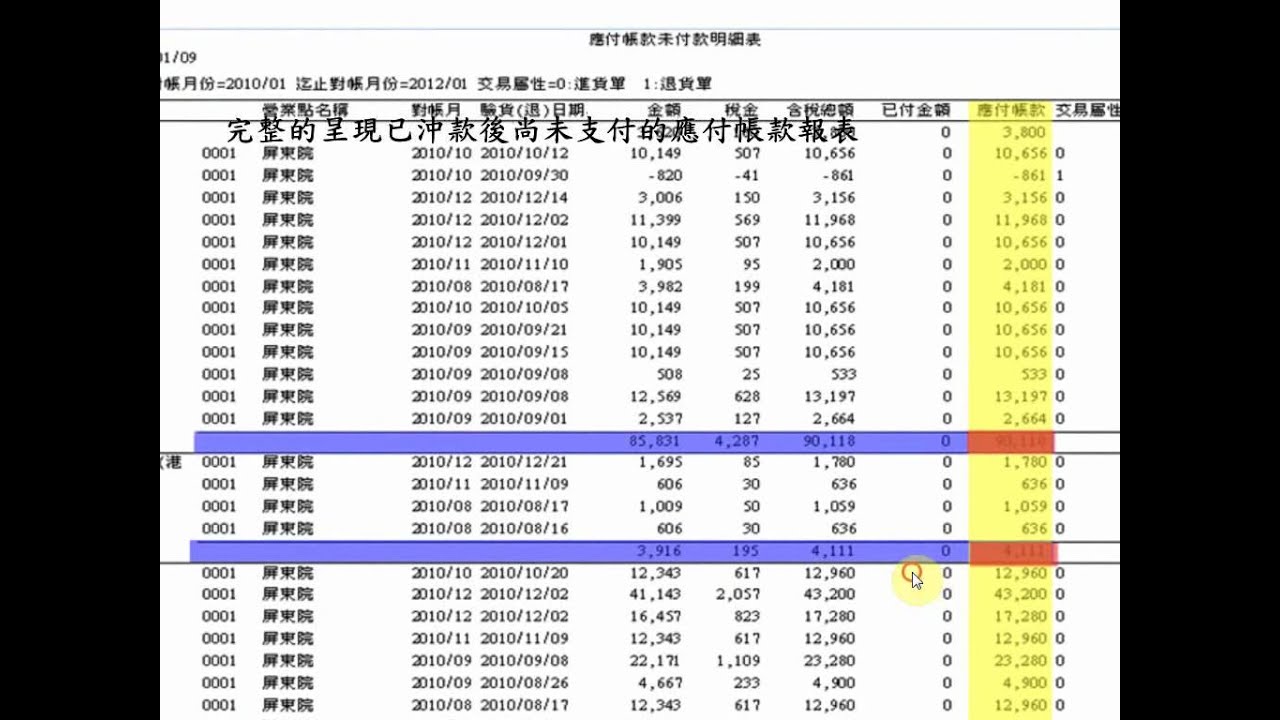Click transaction attribute 1 on the -861 row
The width and height of the screenshot is (1280, 720).
tap(1060, 175)
